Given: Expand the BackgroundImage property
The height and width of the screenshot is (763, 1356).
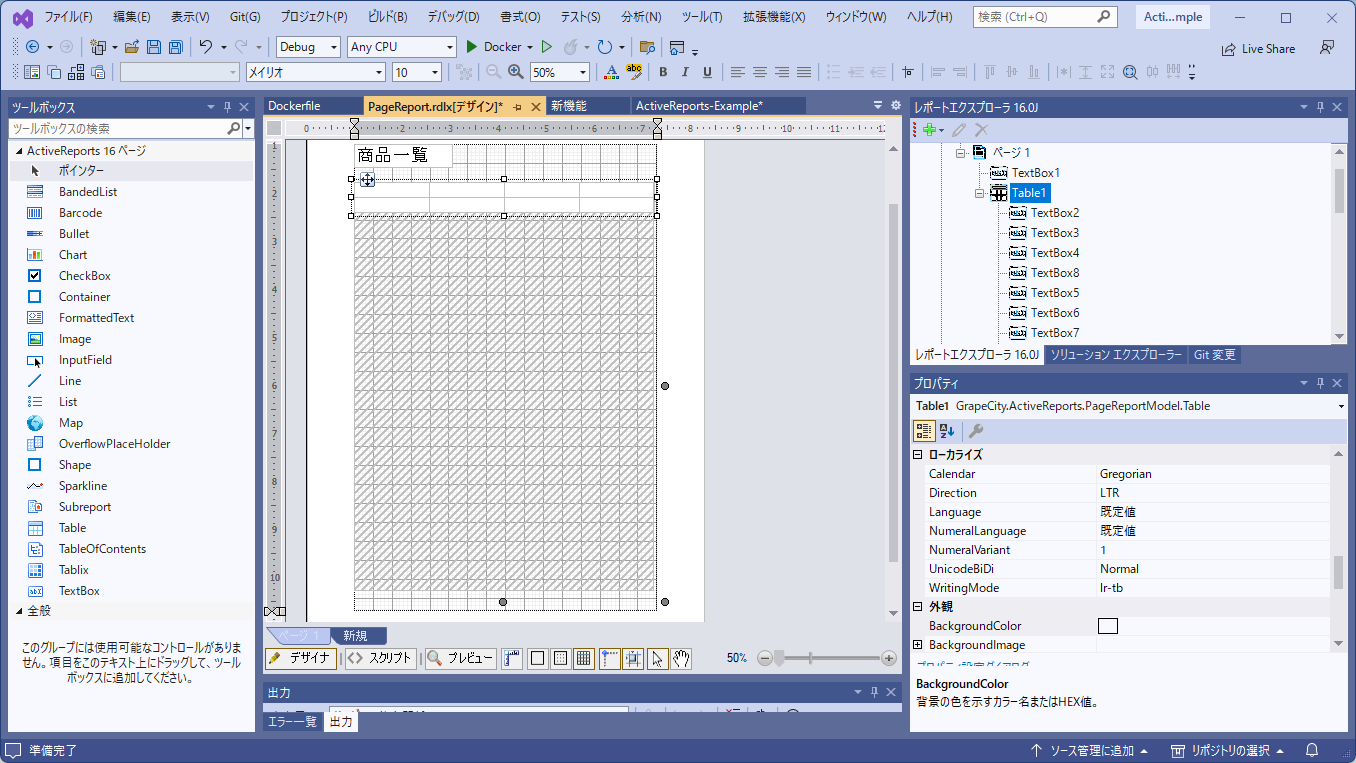Looking at the screenshot, I should [x=918, y=645].
